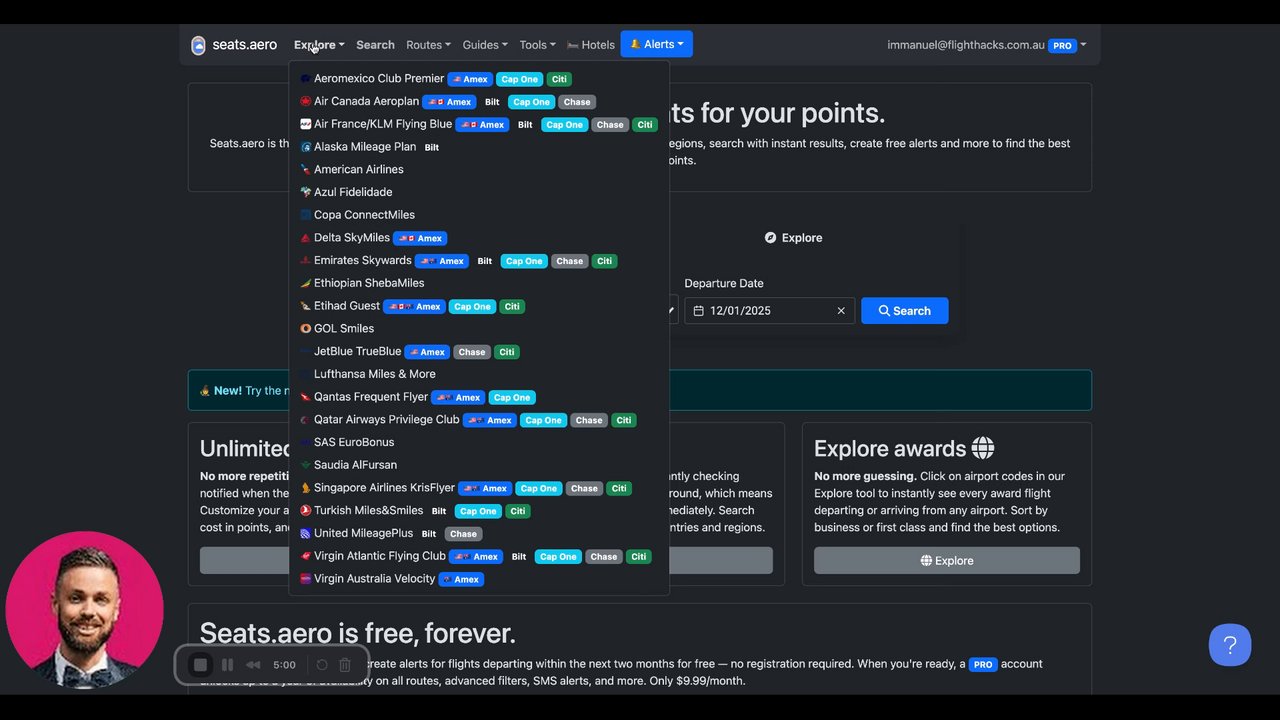Image resolution: width=1280 pixels, height=720 pixels.
Task: Click the blue Search button
Action: [x=905, y=311]
